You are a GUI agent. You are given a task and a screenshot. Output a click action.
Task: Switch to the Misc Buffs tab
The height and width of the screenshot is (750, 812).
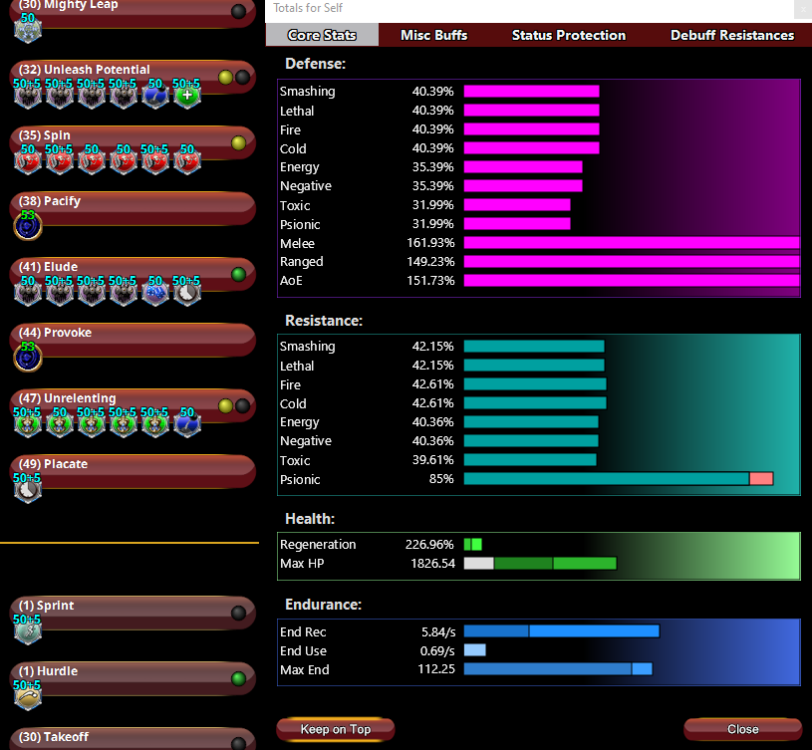(x=434, y=35)
